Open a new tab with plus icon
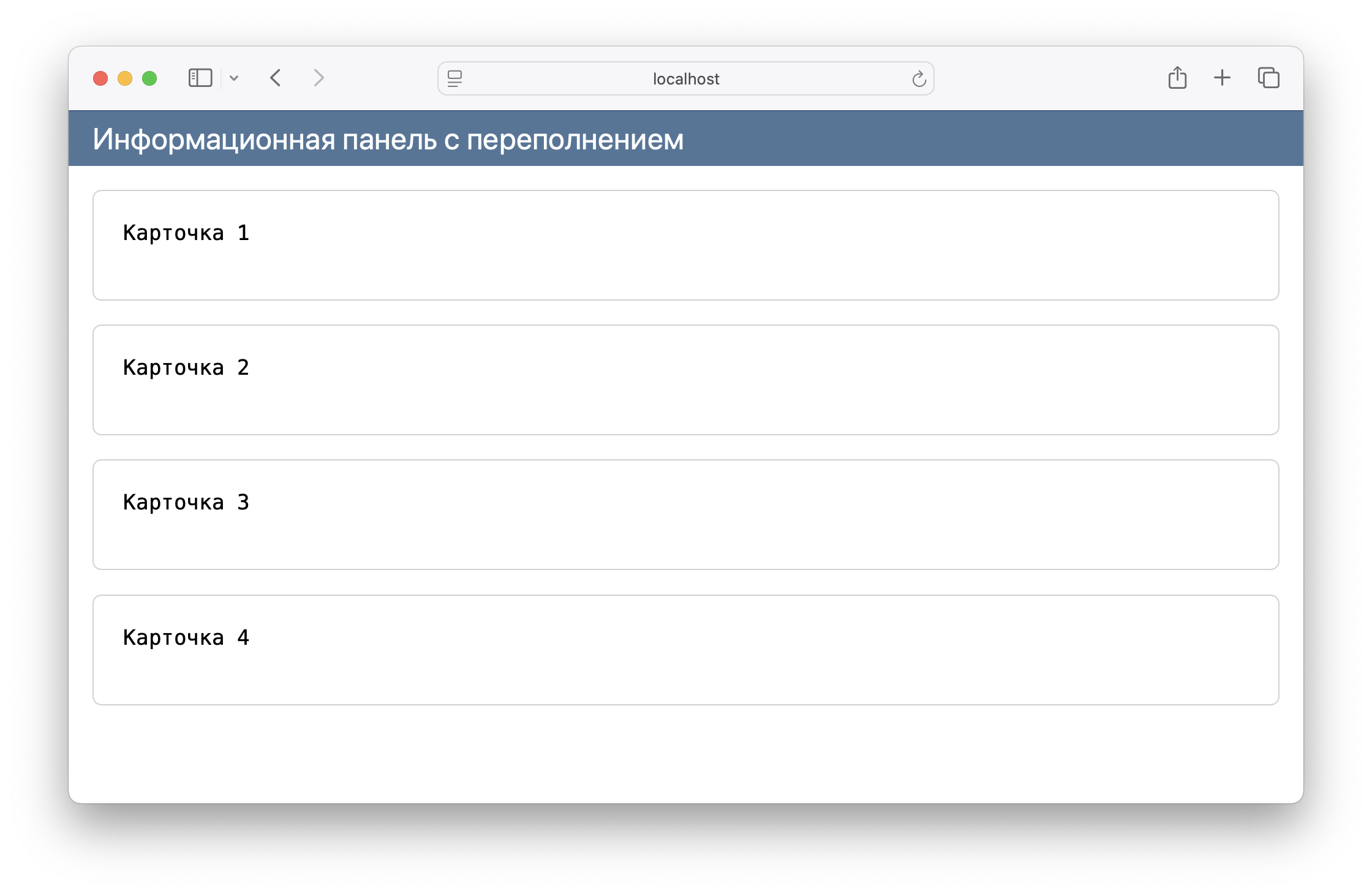 tap(1222, 78)
